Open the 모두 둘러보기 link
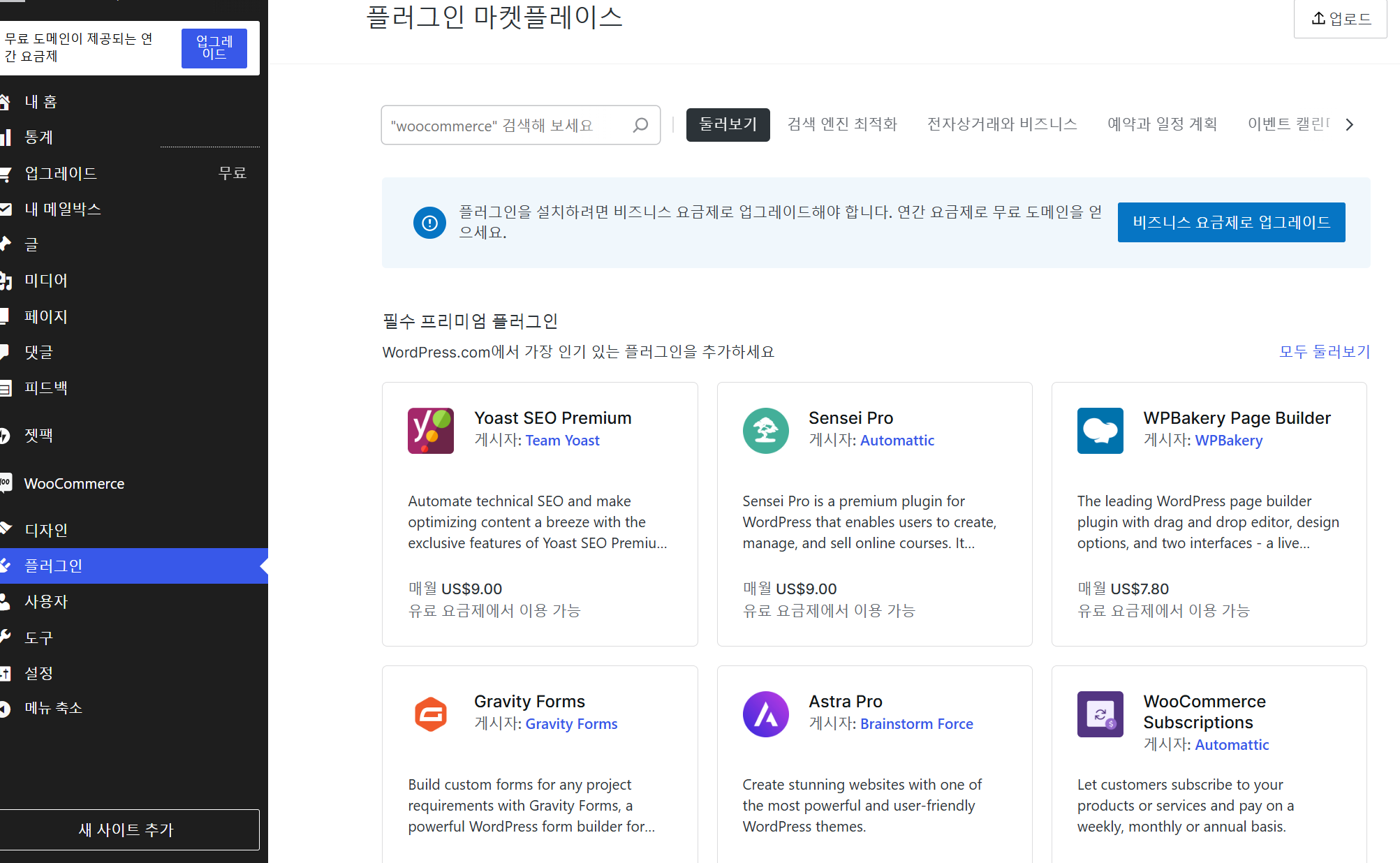Screen dimensions: 1400x863 point(1324,351)
